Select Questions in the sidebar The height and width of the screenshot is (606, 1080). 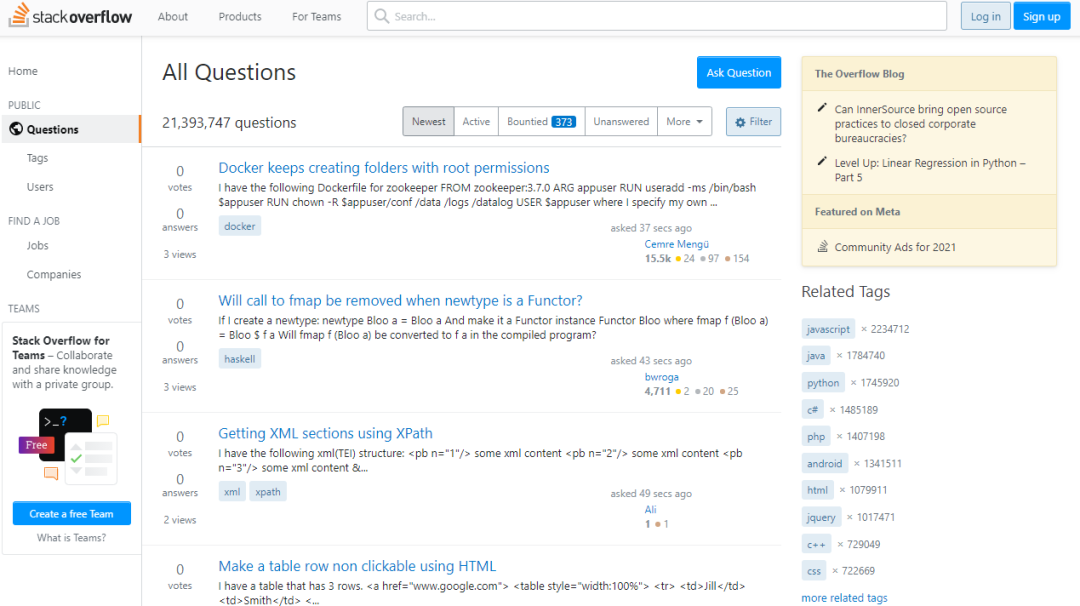pyautogui.click(x=71, y=129)
